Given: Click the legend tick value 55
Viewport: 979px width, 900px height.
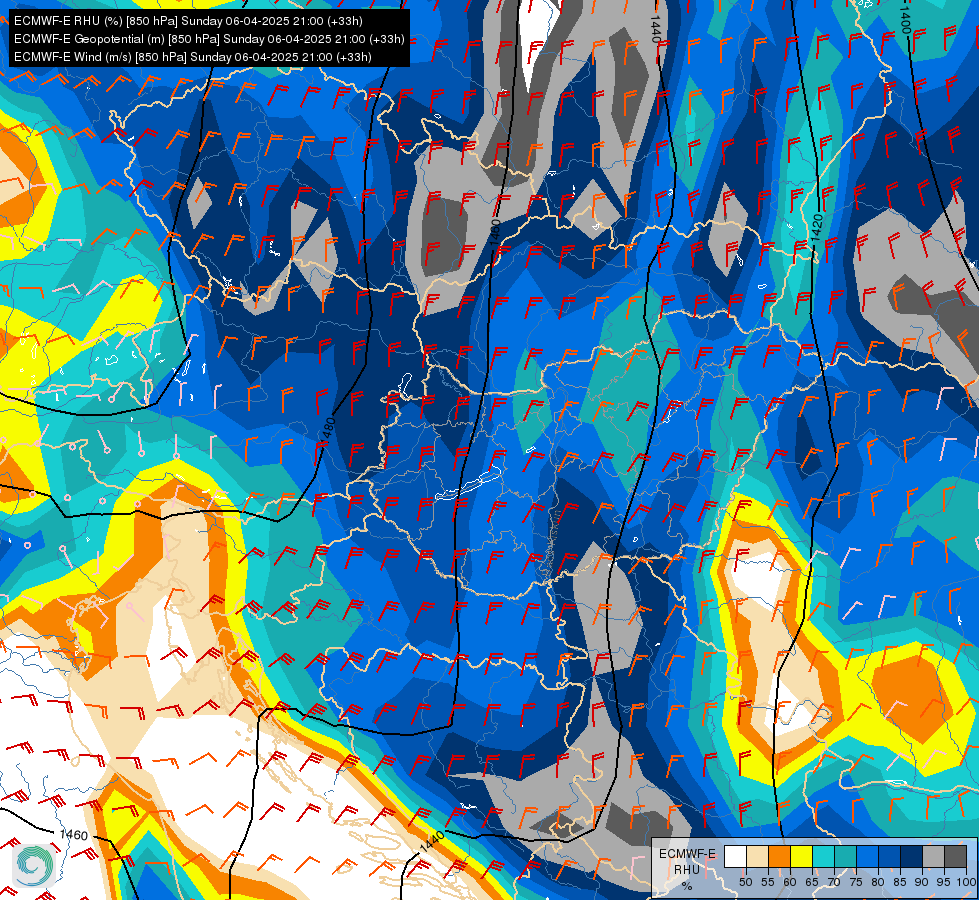Looking at the screenshot, I should coord(768,882).
